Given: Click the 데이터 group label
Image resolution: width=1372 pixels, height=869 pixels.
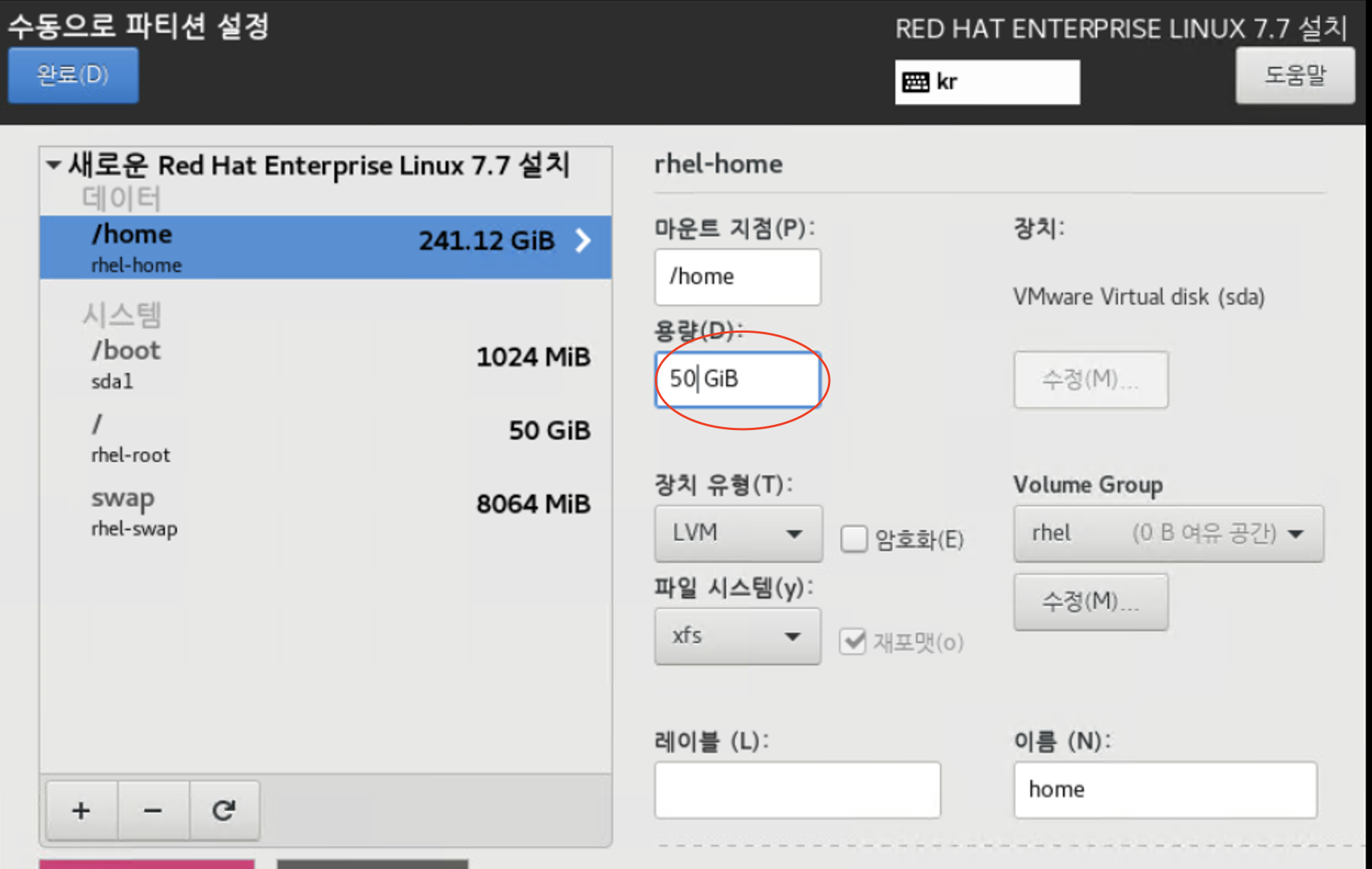Looking at the screenshot, I should 121,198.
